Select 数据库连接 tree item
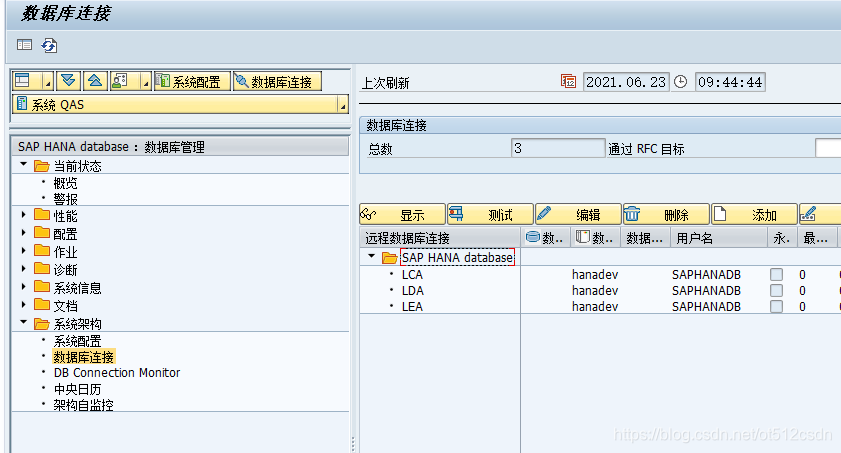 pos(84,357)
